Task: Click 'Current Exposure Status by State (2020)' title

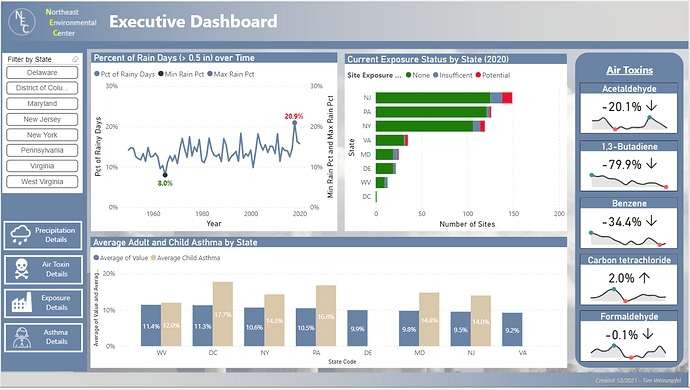Action: (428, 59)
